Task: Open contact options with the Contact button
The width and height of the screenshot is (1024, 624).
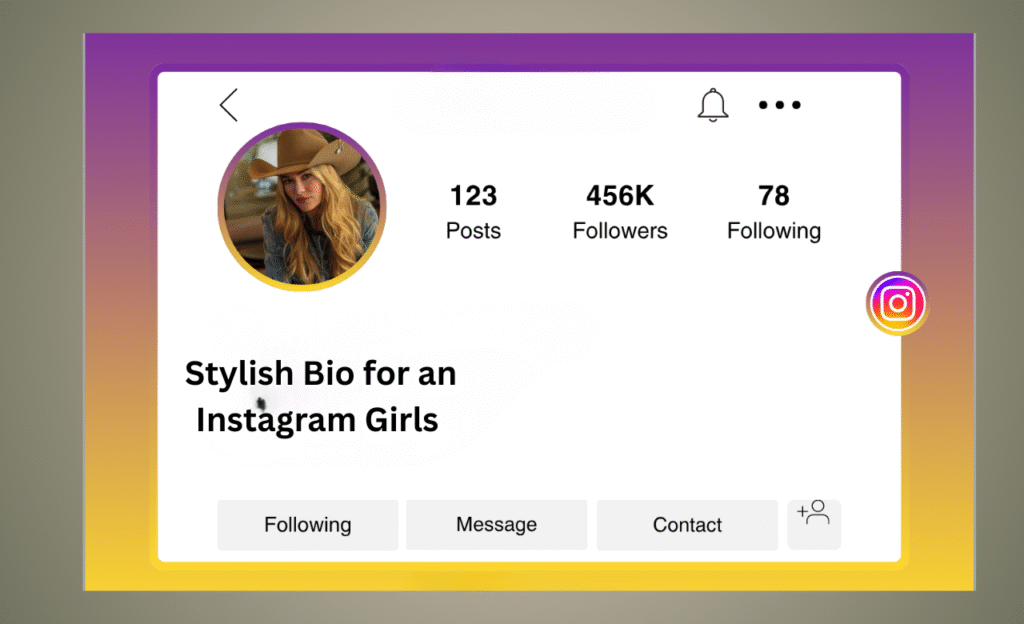Action: point(687,524)
